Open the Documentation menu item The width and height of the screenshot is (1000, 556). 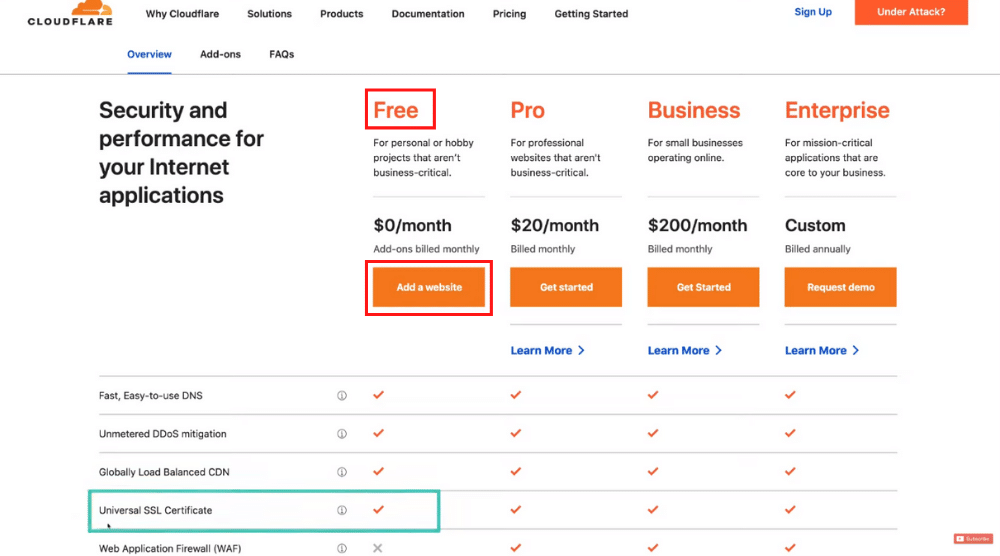[428, 13]
